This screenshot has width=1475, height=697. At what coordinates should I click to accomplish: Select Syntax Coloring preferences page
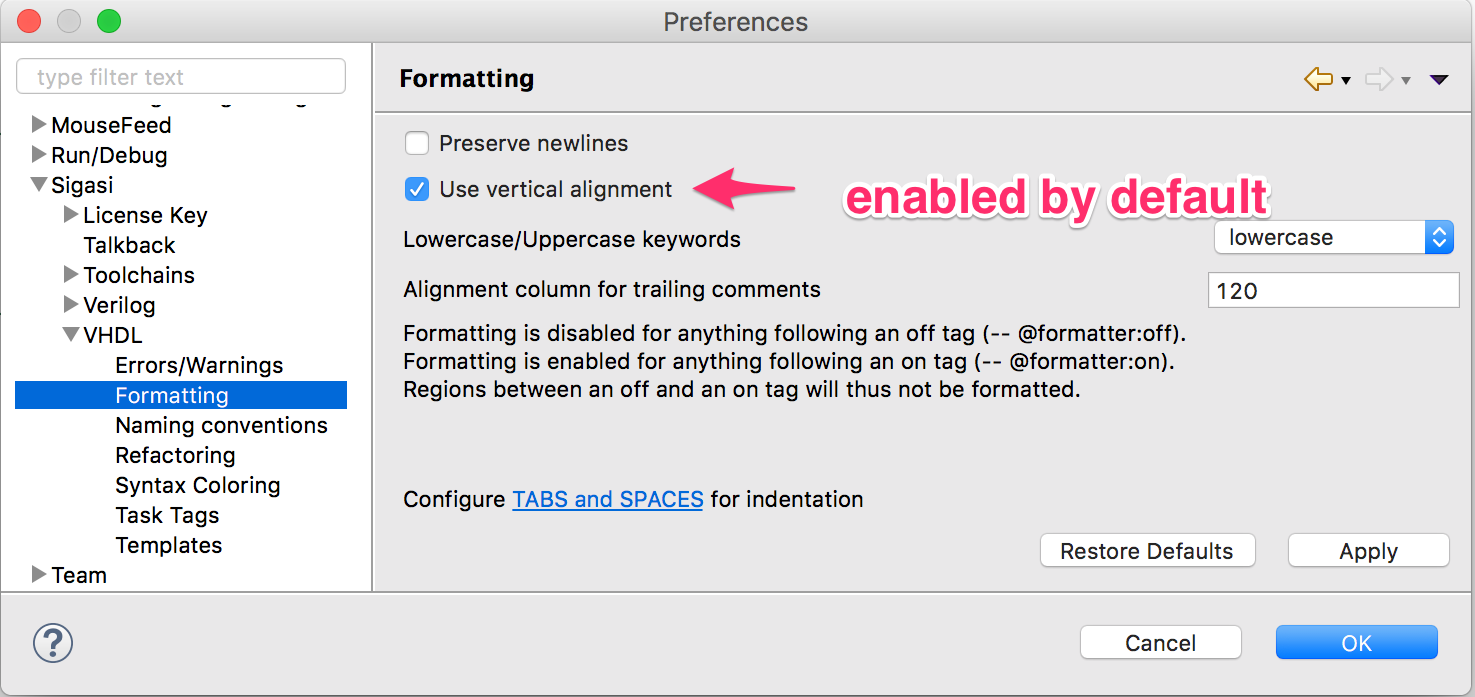pyautogui.click(x=198, y=485)
